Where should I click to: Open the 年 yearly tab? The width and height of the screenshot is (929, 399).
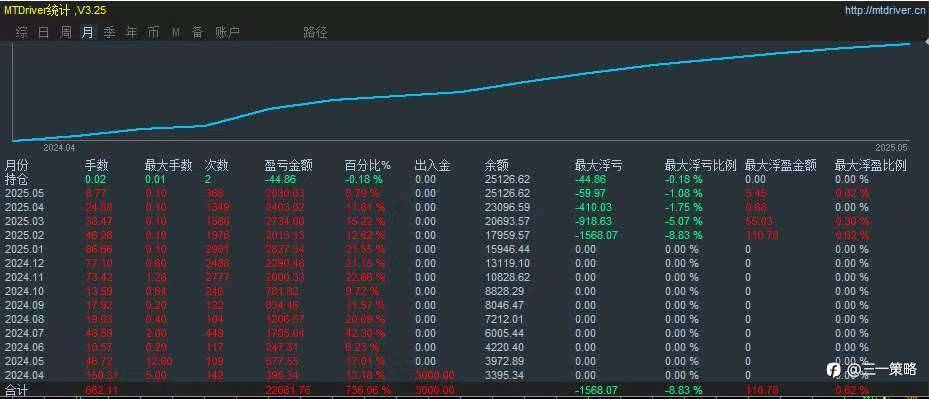pos(131,33)
